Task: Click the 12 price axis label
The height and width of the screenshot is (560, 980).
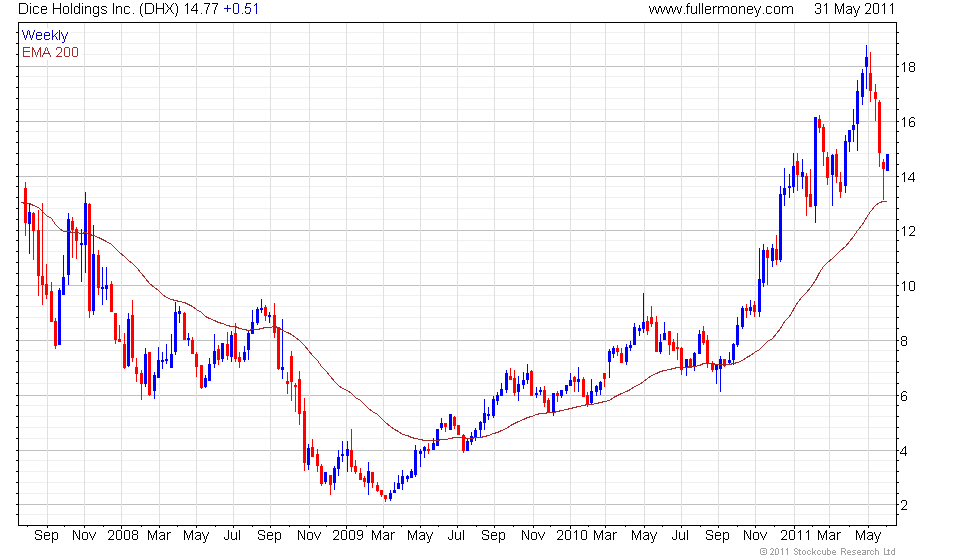Action: coord(908,231)
